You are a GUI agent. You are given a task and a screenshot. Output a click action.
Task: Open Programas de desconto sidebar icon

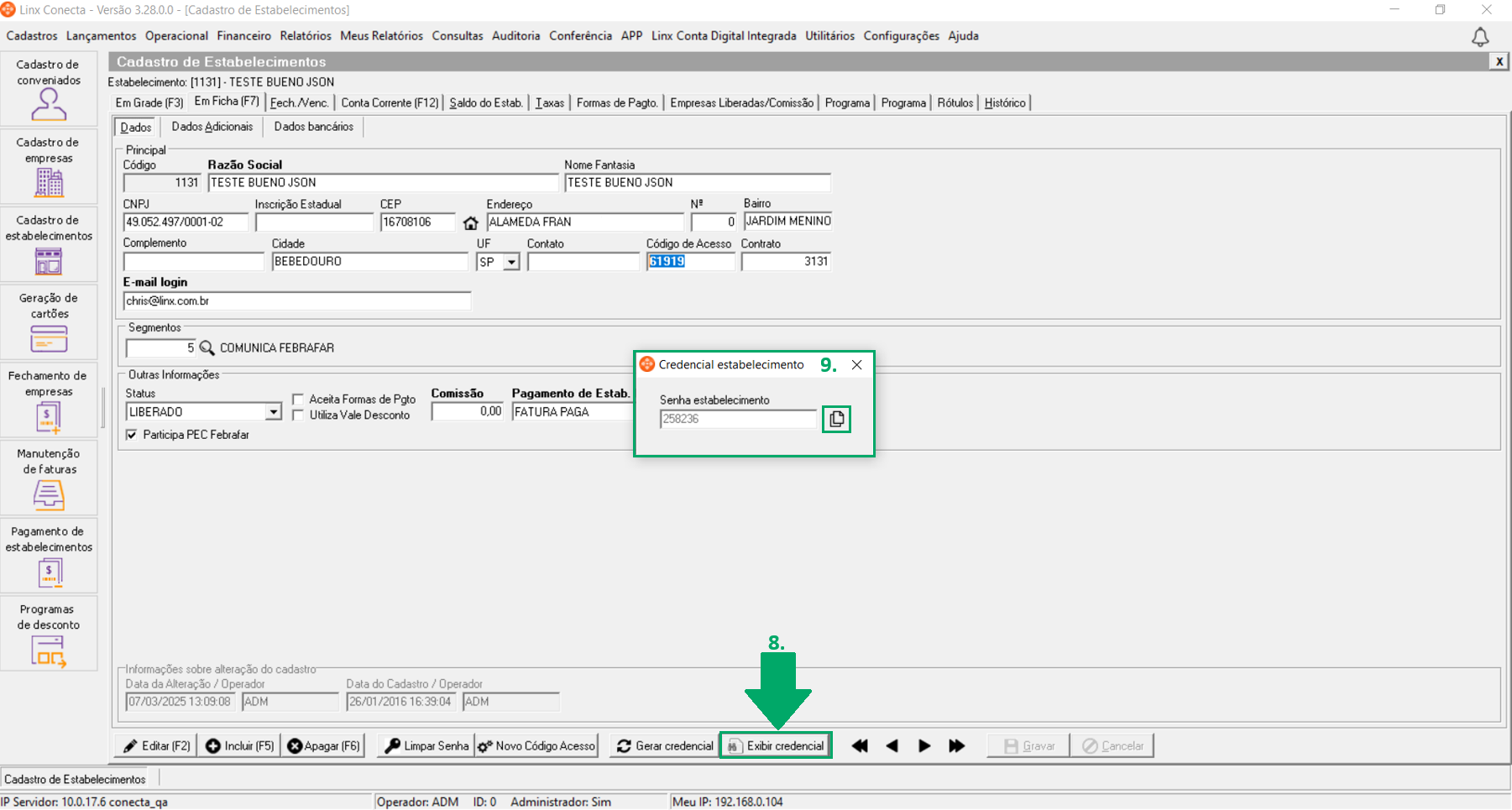49,635
